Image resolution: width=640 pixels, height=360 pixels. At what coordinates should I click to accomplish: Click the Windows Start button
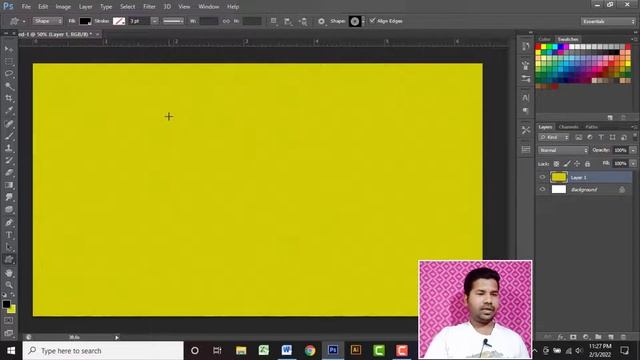coord(11,351)
